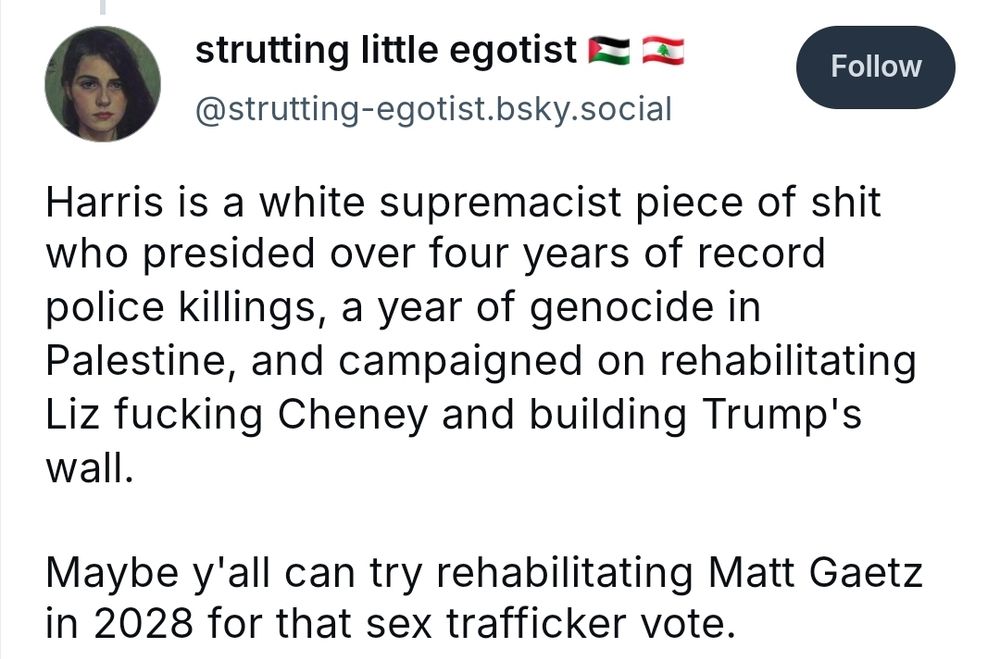
Task: Click the text 'record' in the post
Action: 759,254
